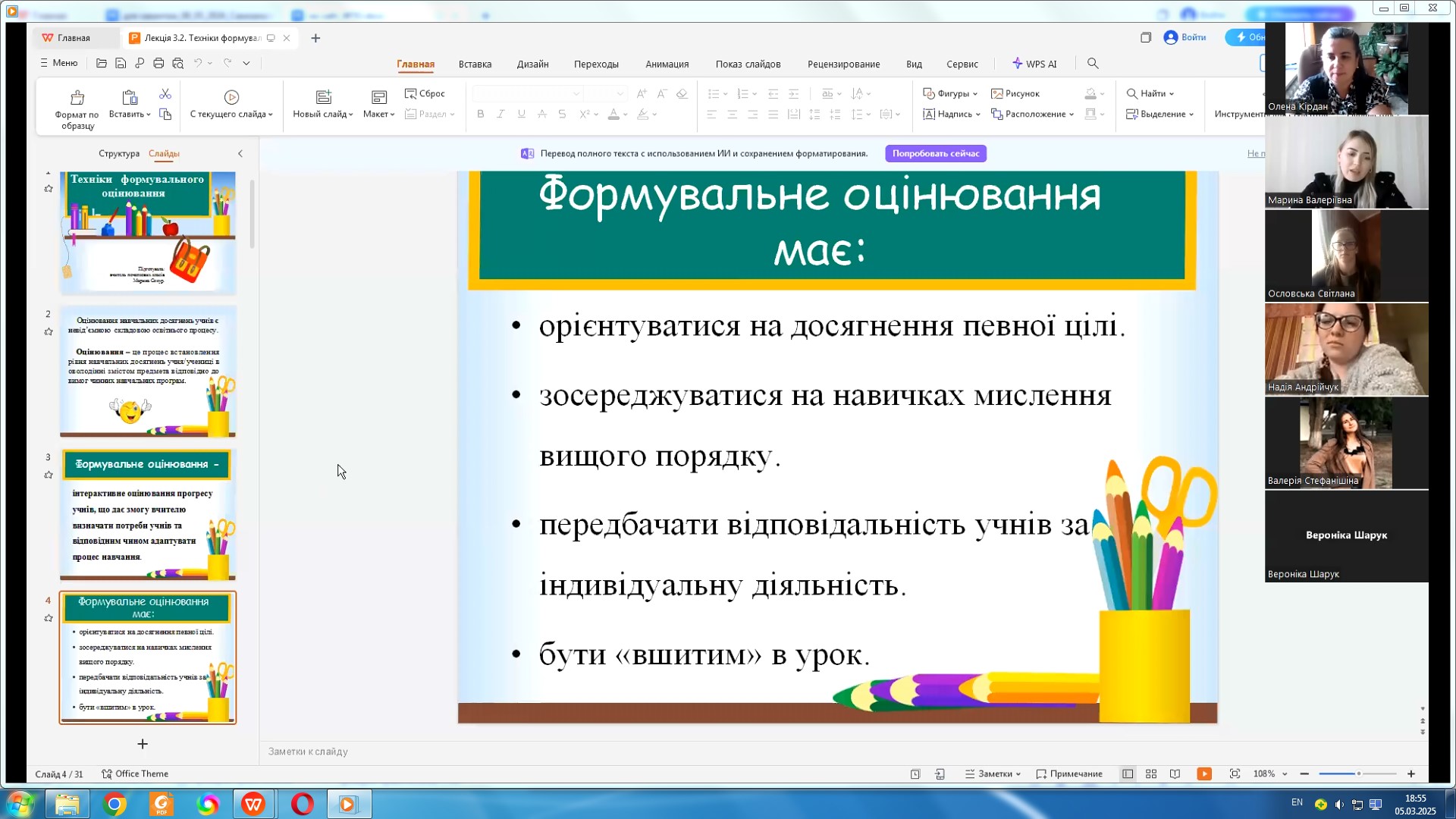Toggle bulleted list

click(713, 94)
